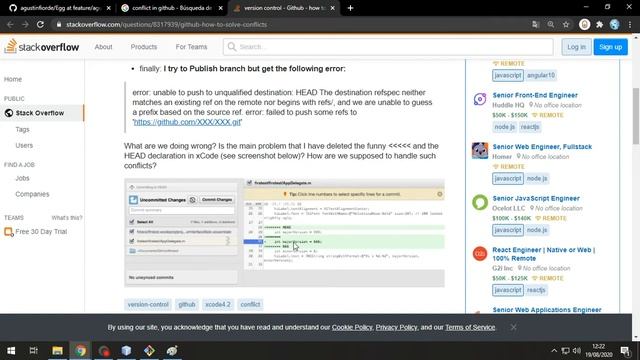Open the blue cube app on the taskbar
The width and height of the screenshot is (640, 360).
pyautogui.click(x=127, y=351)
